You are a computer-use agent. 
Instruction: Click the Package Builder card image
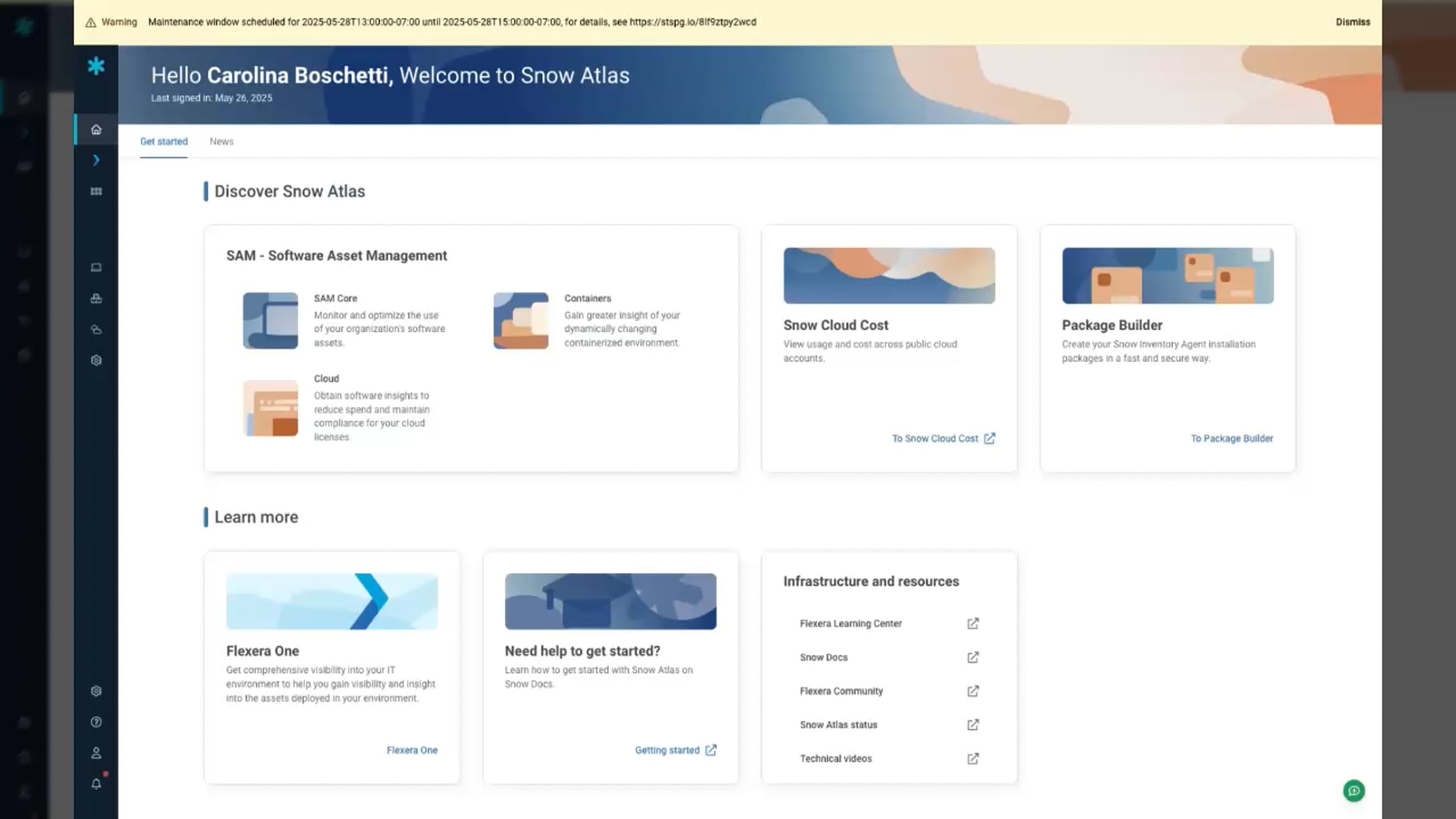1168,275
